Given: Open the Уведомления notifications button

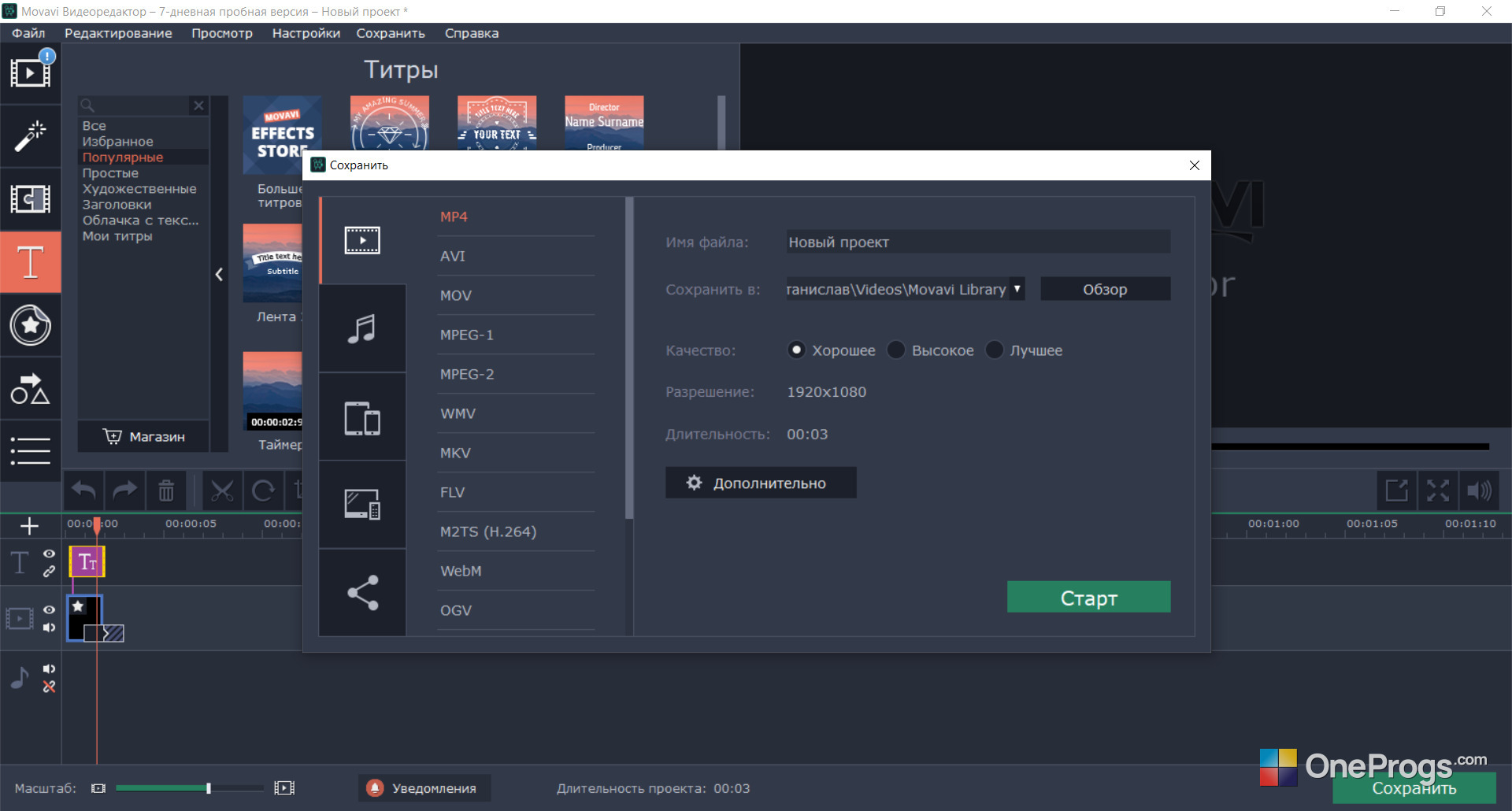Looking at the screenshot, I should point(424,788).
